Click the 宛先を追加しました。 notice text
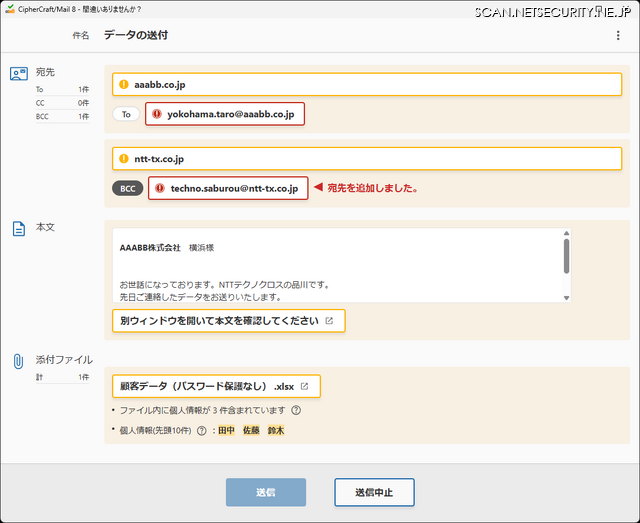 [373, 188]
